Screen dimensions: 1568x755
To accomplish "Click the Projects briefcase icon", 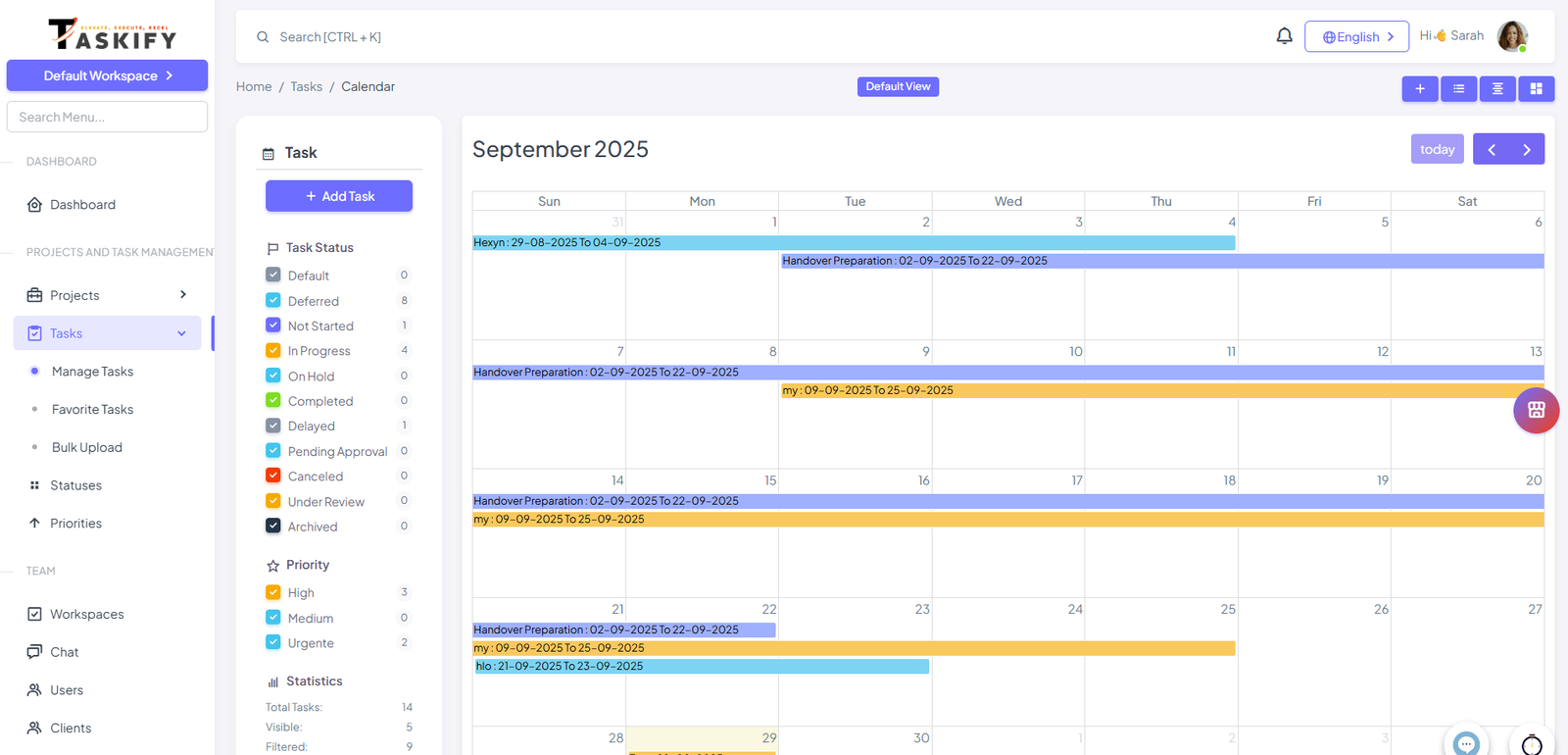I will [x=34, y=295].
